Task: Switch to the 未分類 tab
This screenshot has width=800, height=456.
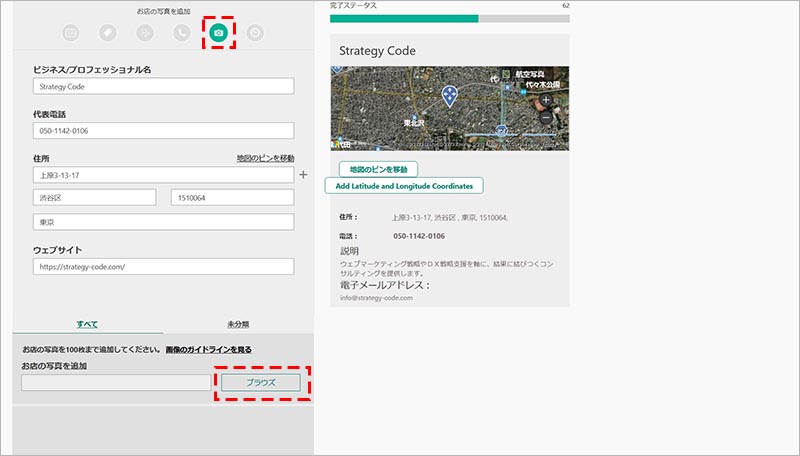Action: point(238,324)
